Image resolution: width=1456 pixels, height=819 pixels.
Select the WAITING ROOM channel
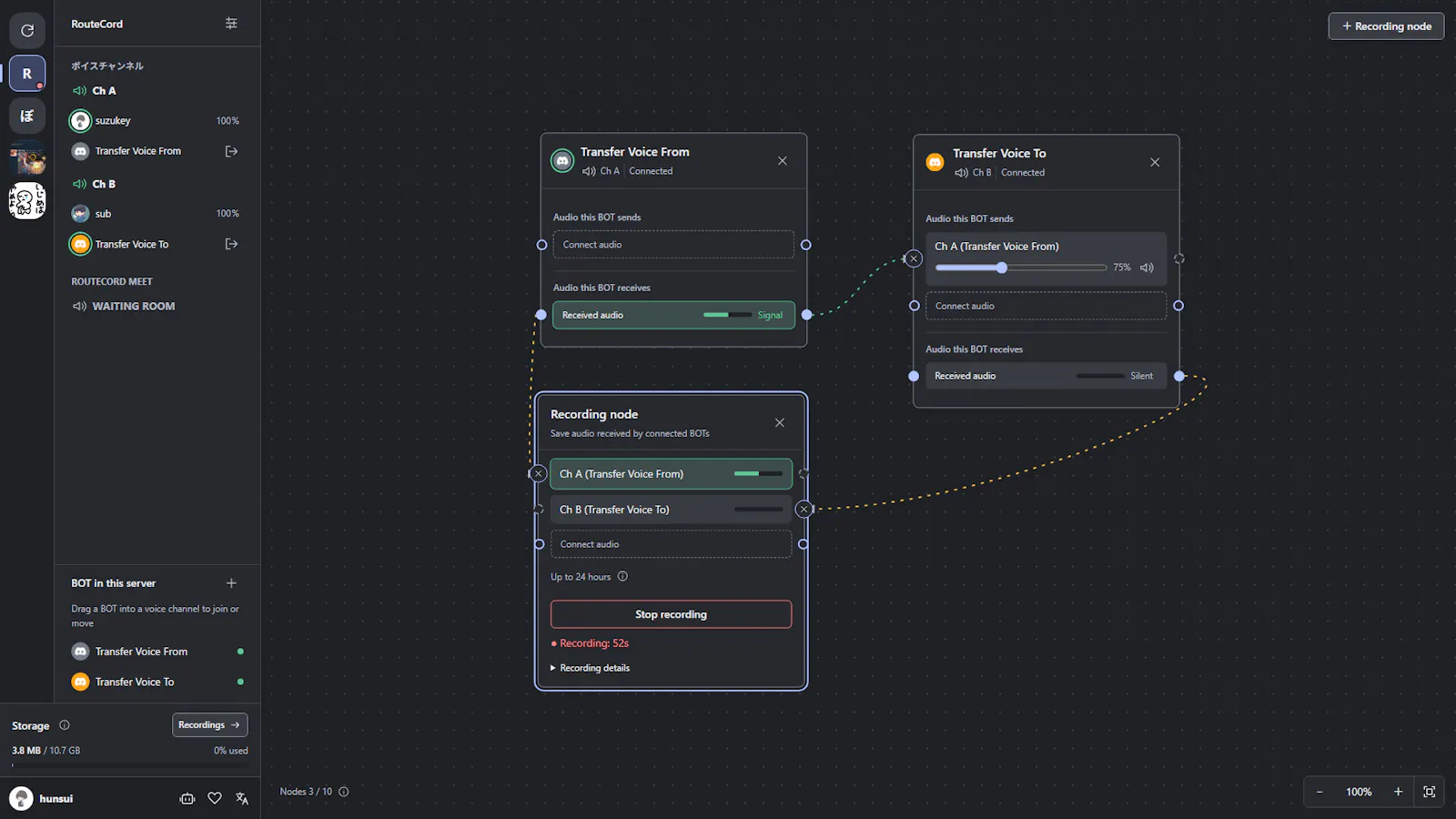pyautogui.click(x=133, y=307)
